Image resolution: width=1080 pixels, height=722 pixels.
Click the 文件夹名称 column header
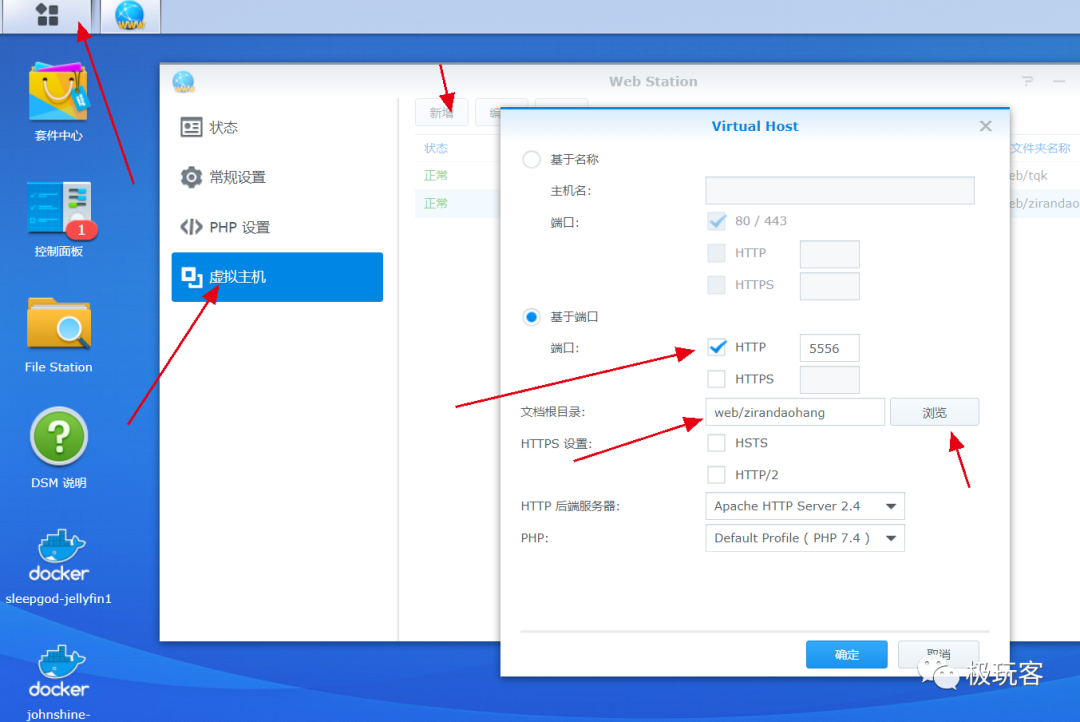(x=1040, y=148)
